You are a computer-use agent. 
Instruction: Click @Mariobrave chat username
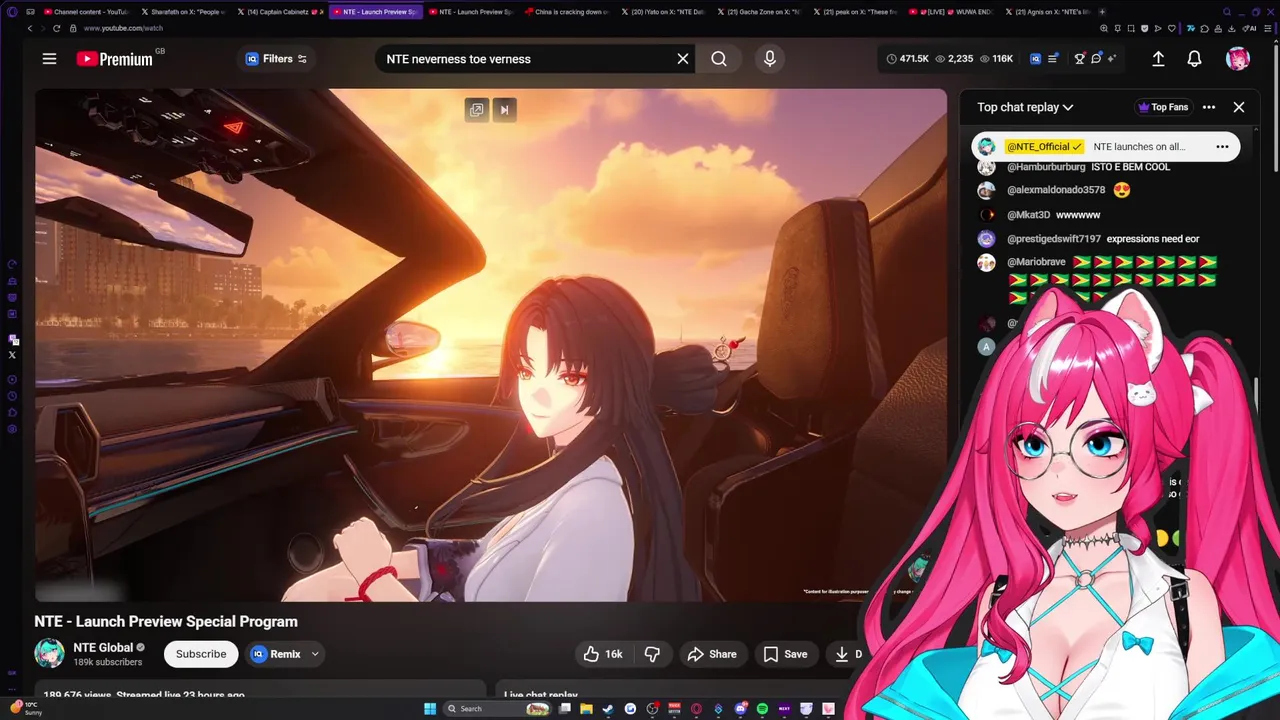coord(1036,262)
